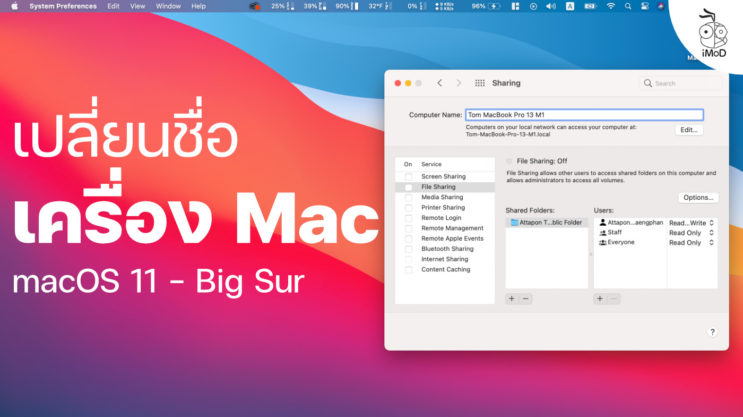Open the View menu in the menu bar
Image resolution: width=743 pixels, height=417 pixels.
point(137,6)
